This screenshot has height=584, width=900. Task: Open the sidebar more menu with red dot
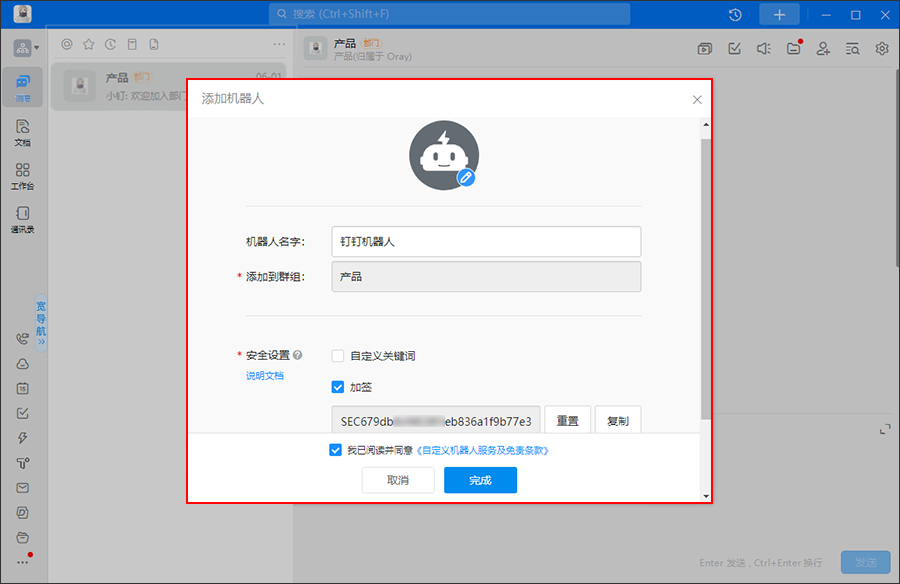23,561
